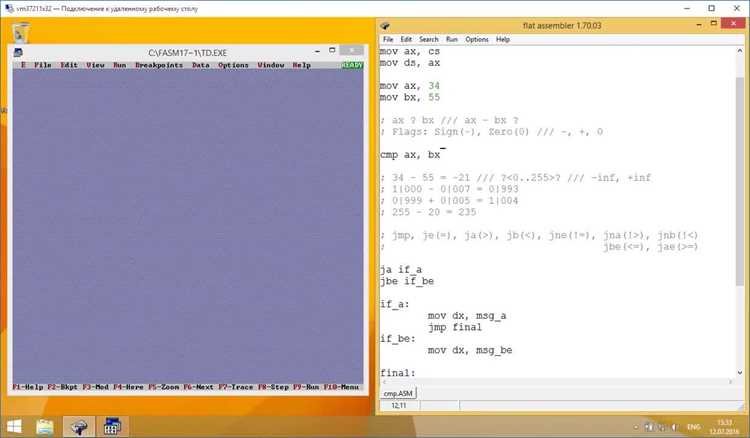This screenshot has width=750, height=438.
Task: Maximize the TD.EXE window
Action: [332, 50]
